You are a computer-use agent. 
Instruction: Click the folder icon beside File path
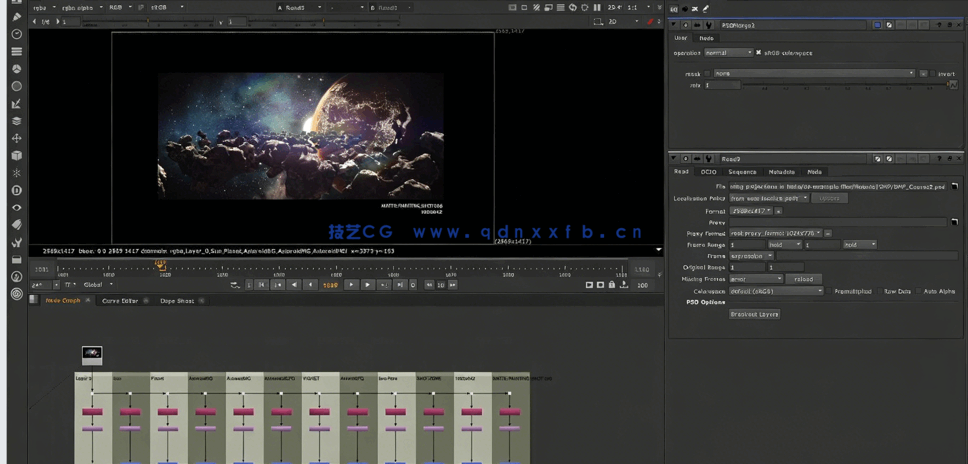pyautogui.click(x=954, y=186)
